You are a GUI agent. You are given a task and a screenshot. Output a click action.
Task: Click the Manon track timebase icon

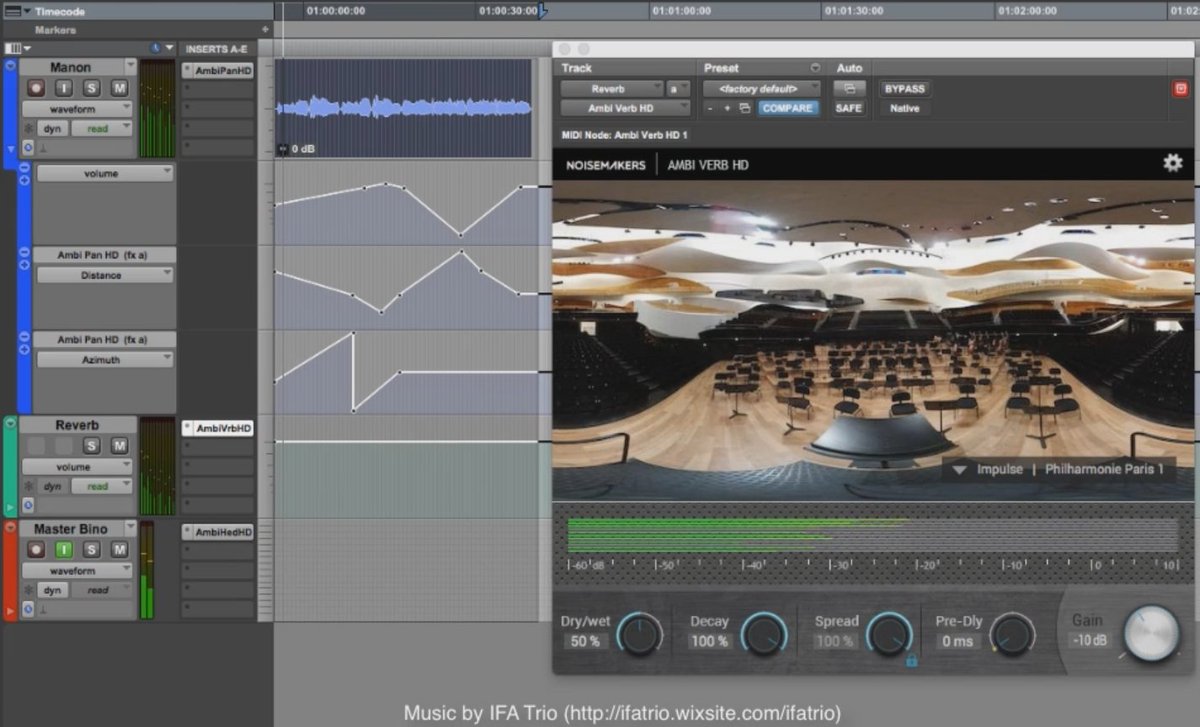(28, 147)
